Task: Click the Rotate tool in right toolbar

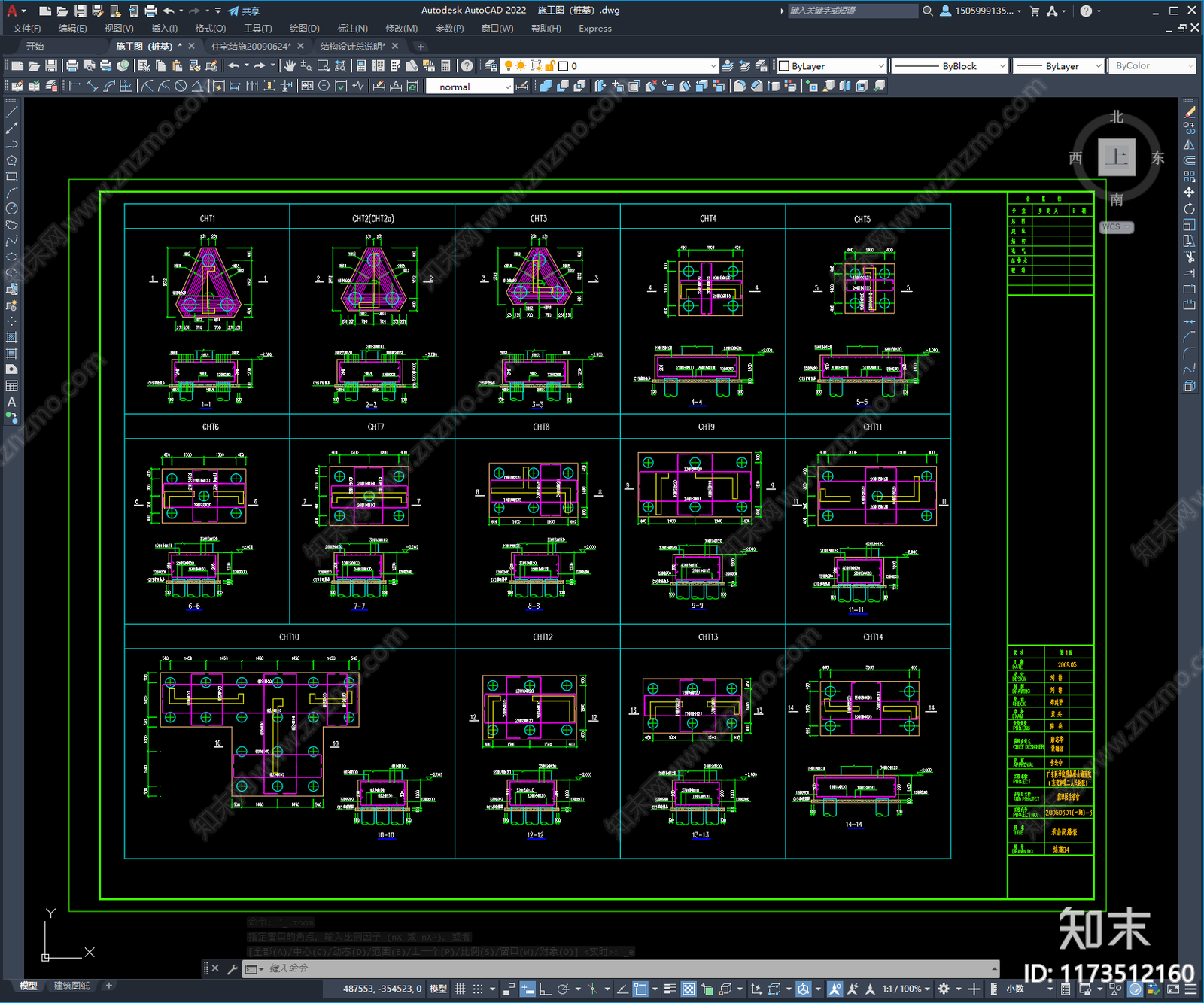Action: tap(1189, 208)
